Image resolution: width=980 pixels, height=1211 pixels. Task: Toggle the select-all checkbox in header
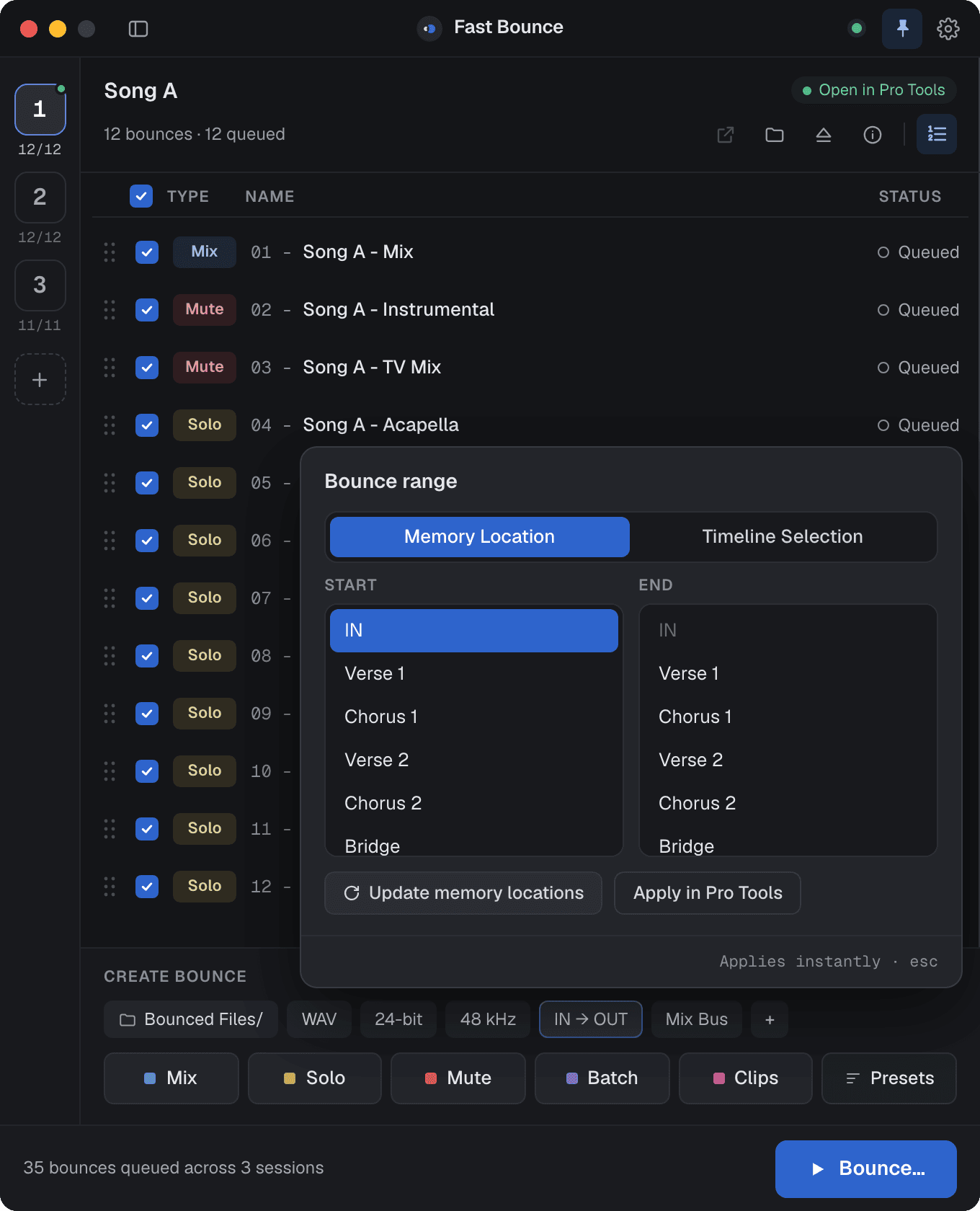[x=141, y=196]
